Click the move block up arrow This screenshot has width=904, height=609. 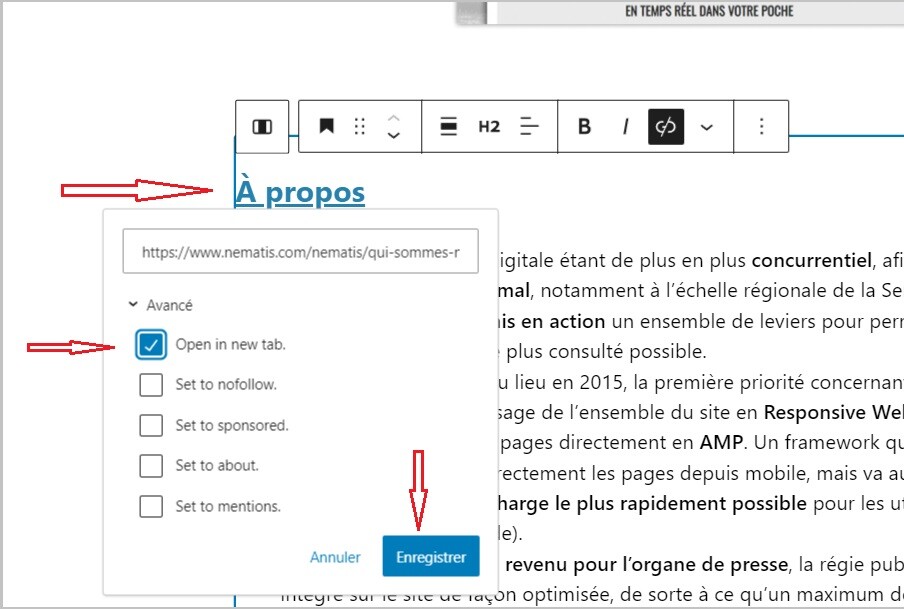tap(394, 117)
